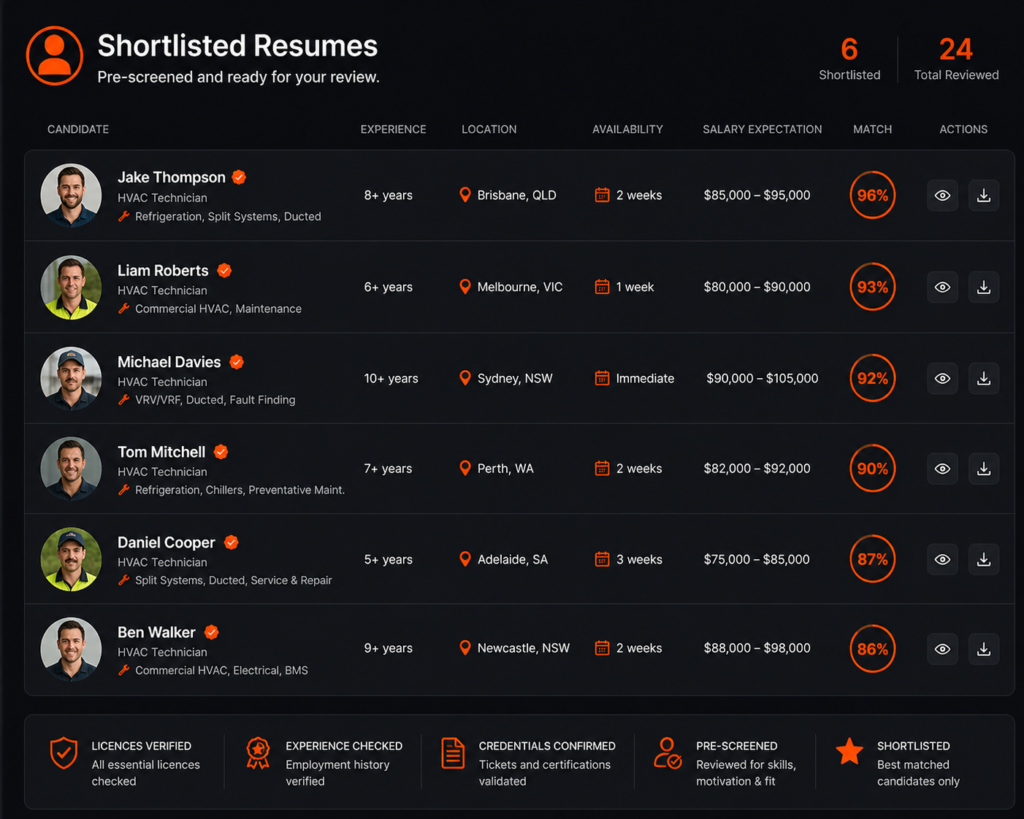Click Jake Thompson's 96% match ring
Image resolution: width=1024 pixels, height=819 pixels.
pyautogui.click(x=872, y=196)
